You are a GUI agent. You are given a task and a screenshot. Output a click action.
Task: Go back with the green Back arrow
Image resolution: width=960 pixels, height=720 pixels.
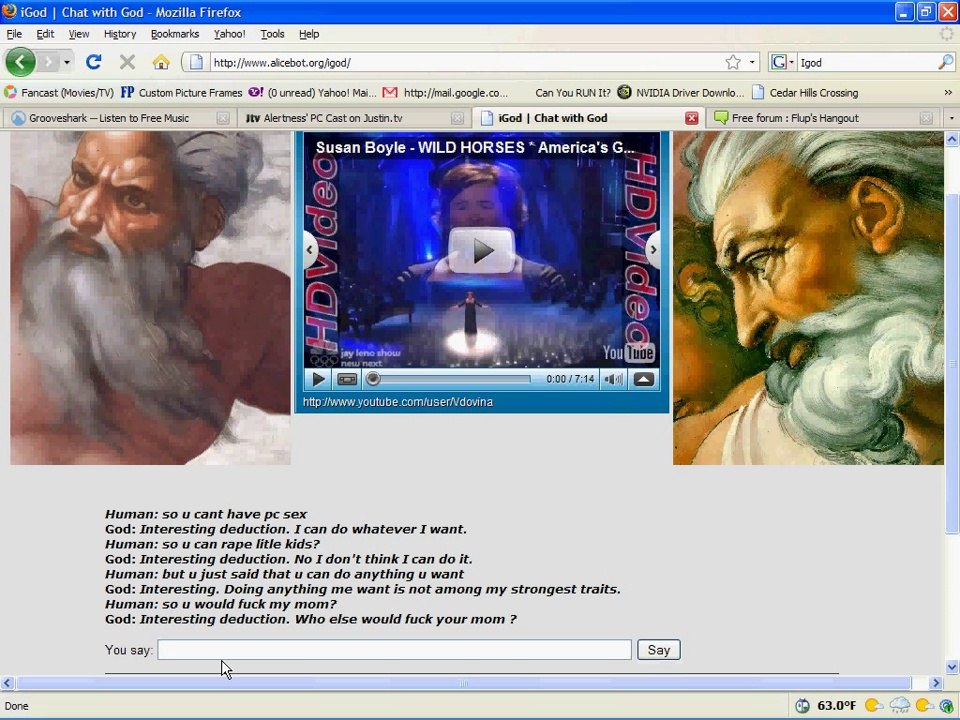click(20, 62)
